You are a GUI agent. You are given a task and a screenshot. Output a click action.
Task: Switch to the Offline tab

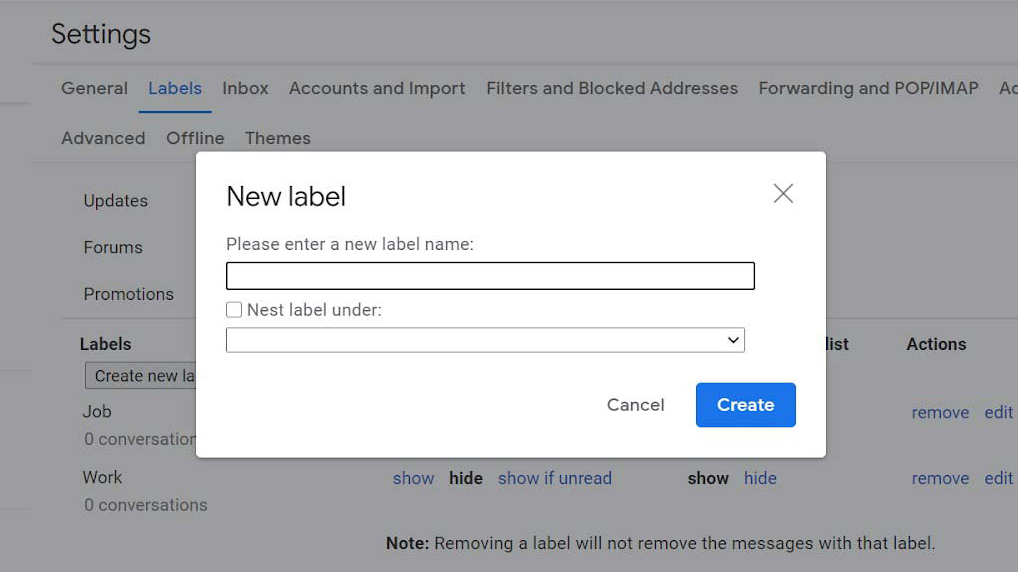tap(195, 138)
